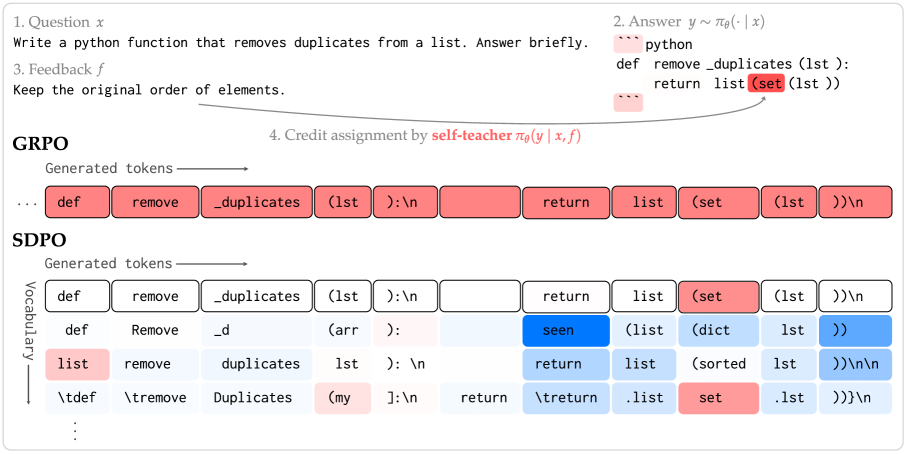
Task: Click the closing pink '```' fence under the answer
Action: [x=628, y=103]
